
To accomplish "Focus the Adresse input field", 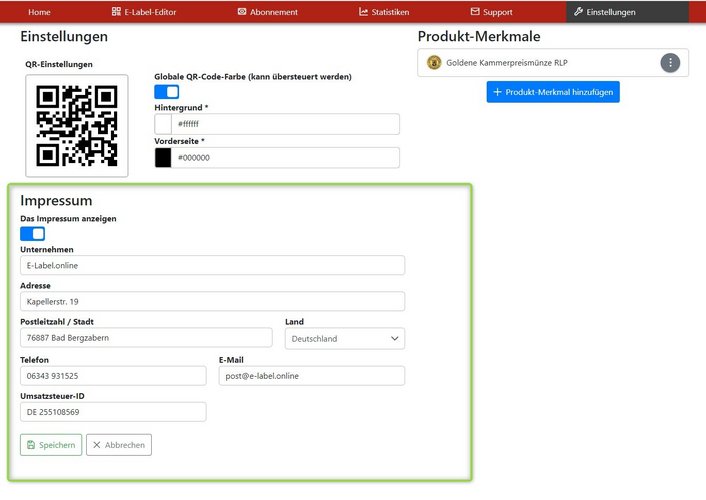I will coord(213,301).
